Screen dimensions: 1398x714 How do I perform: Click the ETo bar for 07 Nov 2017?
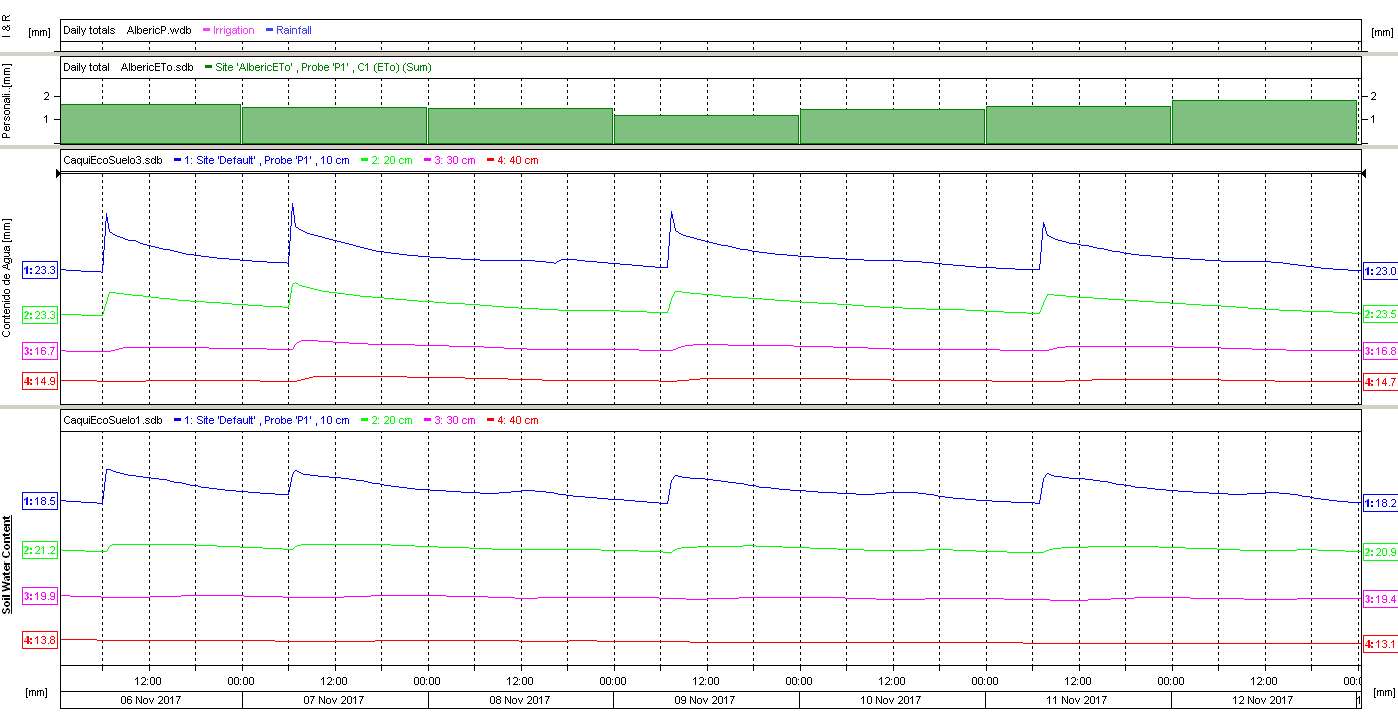(x=334, y=126)
